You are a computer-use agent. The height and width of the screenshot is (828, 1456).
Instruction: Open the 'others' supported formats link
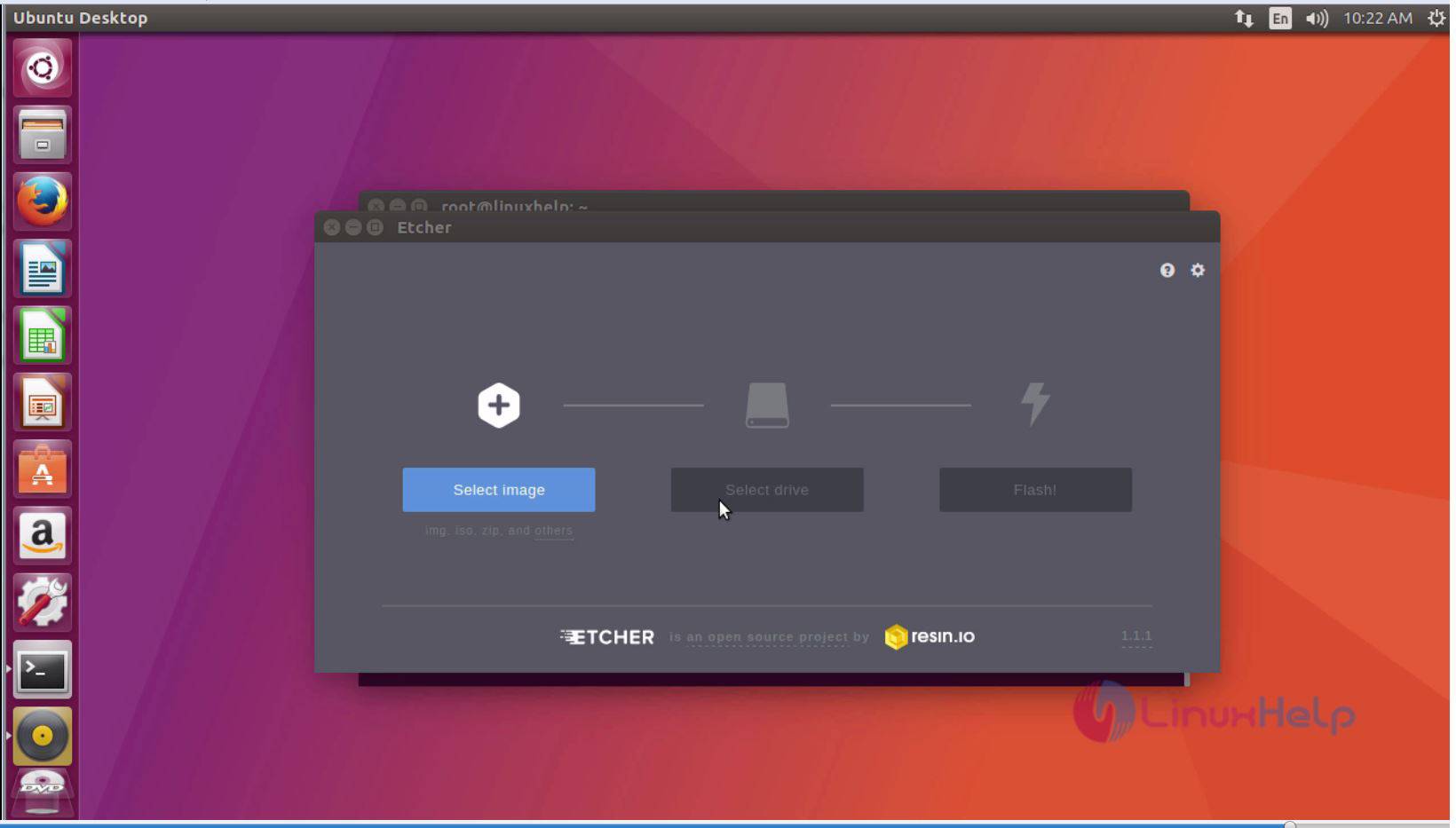[x=553, y=531]
